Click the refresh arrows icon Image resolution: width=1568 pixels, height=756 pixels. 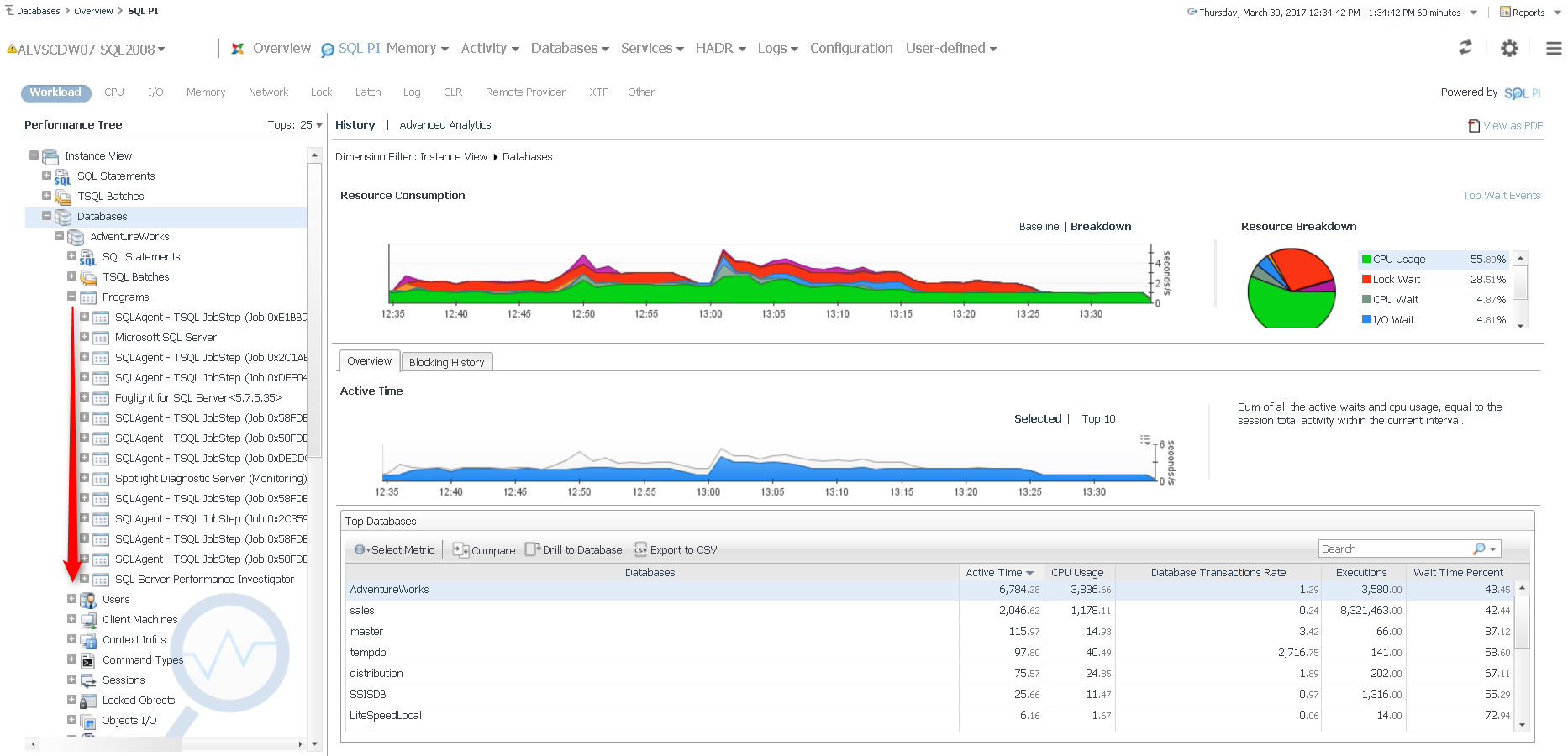click(x=1465, y=48)
